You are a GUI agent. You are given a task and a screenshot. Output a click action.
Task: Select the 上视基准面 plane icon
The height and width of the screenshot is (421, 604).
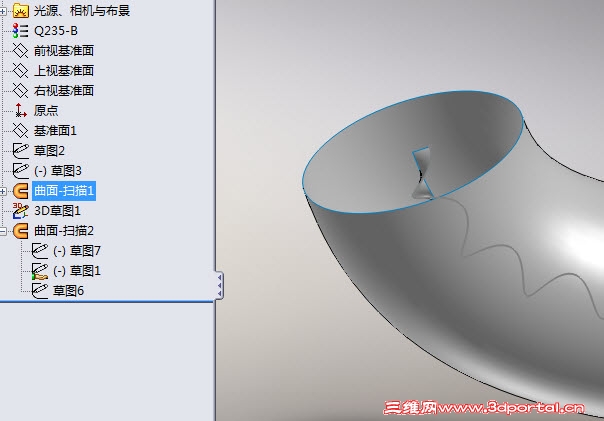click(20, 70)
